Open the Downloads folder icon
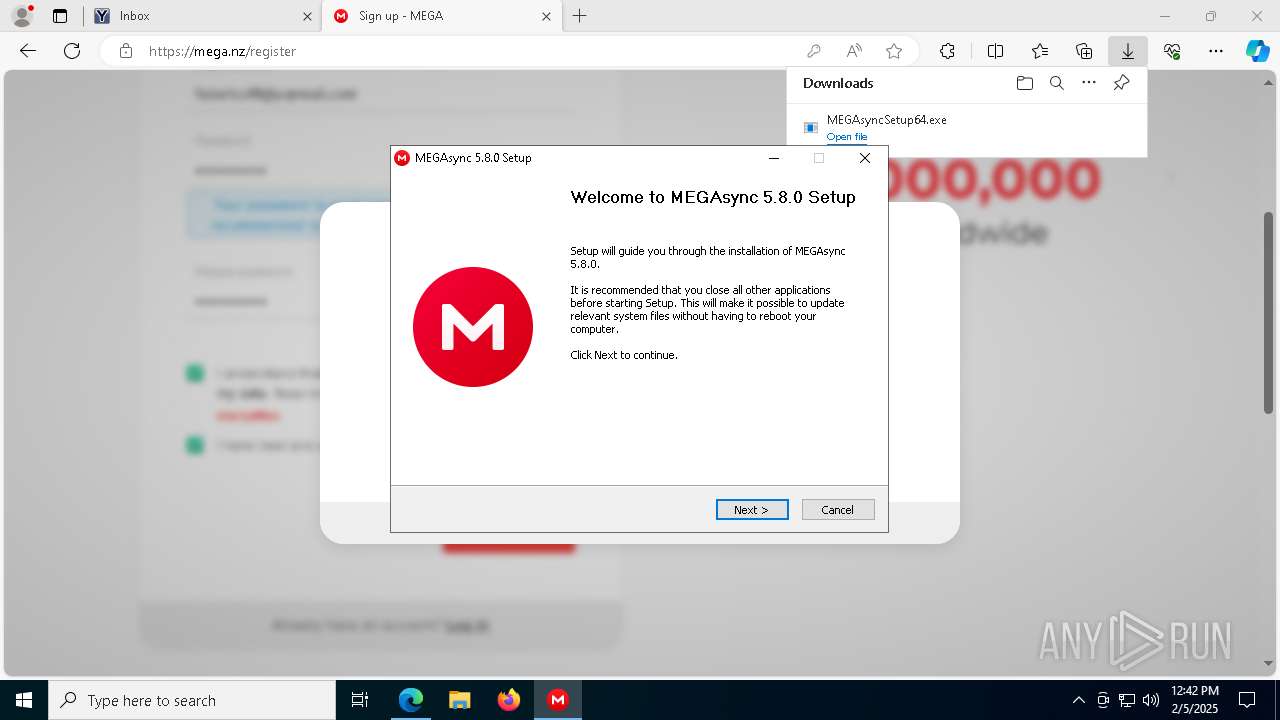Screen dimensions: 1280x720 tap(1024, 83)
